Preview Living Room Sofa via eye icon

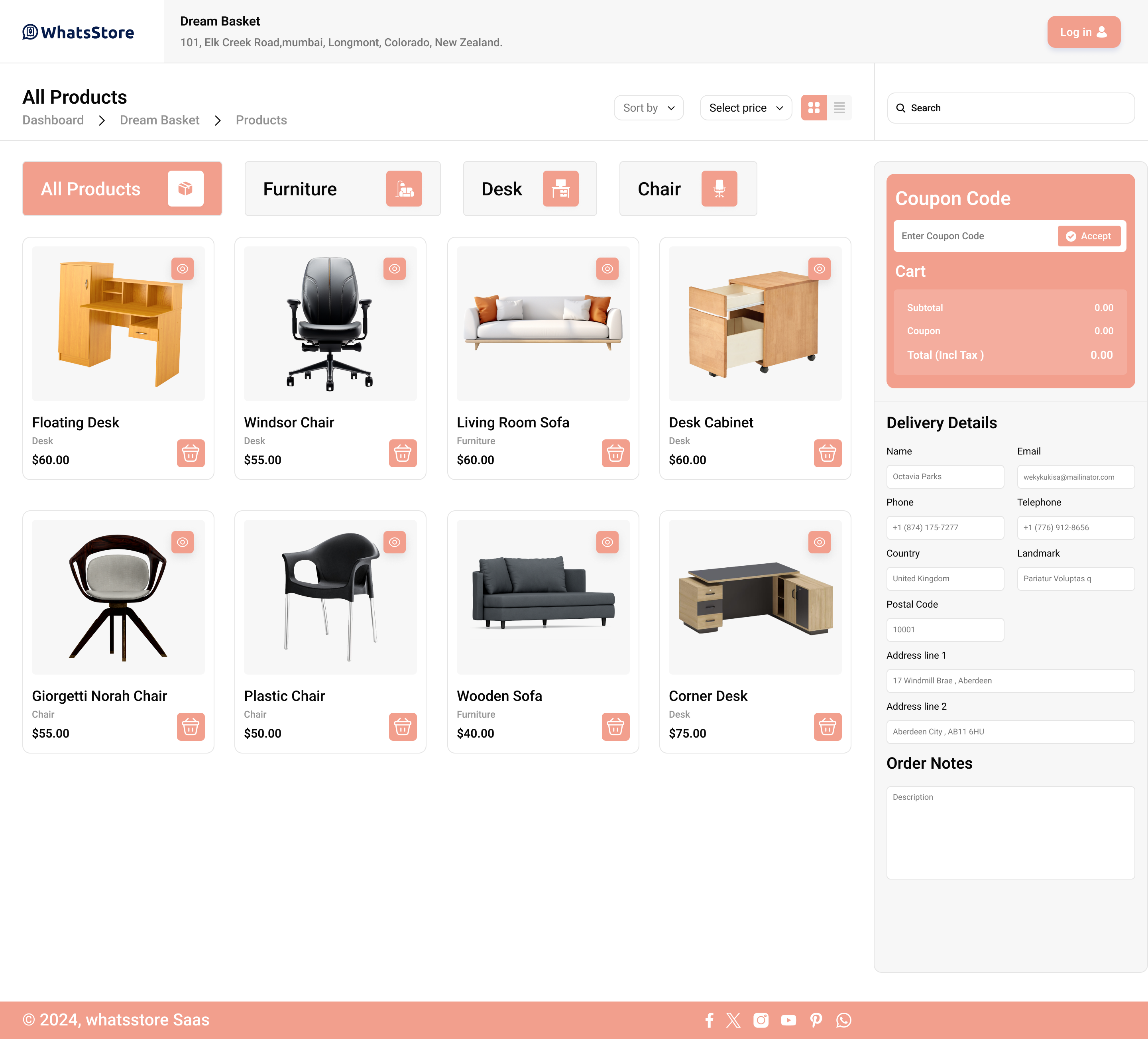coord(607,269)
